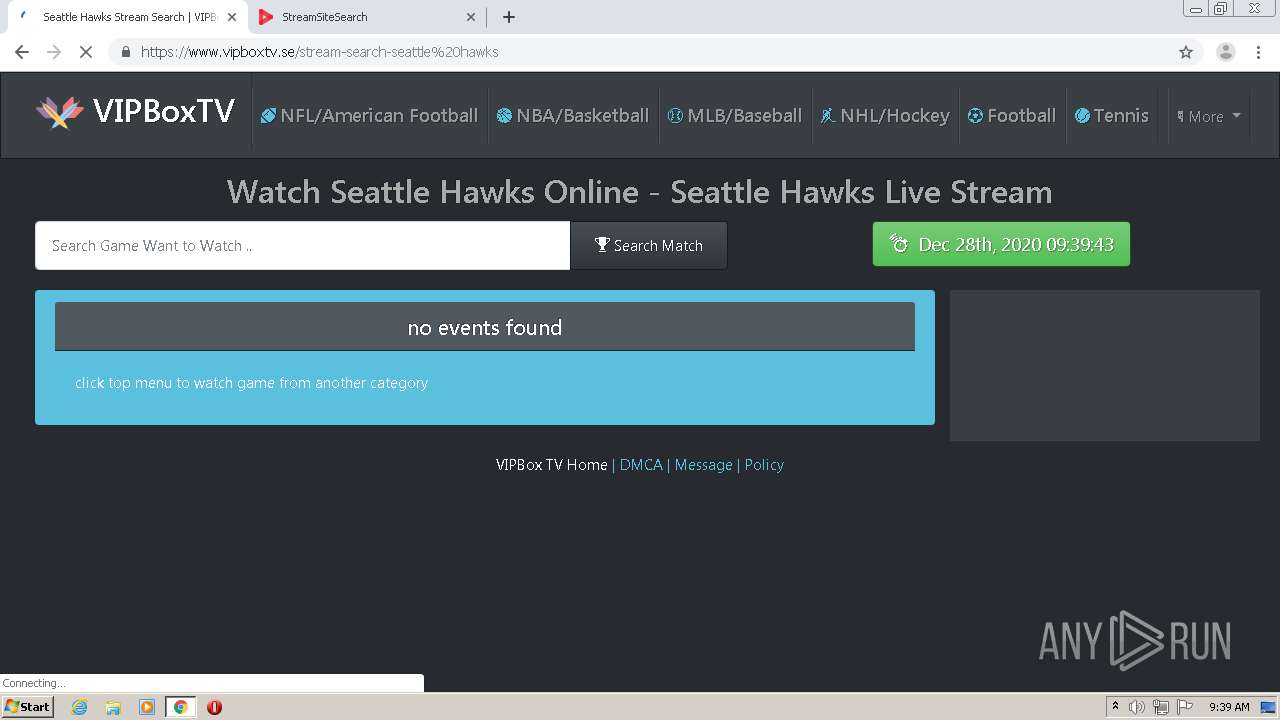Viewport: 1280px width, 720px height.
Task: Expand the More dropdown menu
Action: click(x=1209, y=116)
